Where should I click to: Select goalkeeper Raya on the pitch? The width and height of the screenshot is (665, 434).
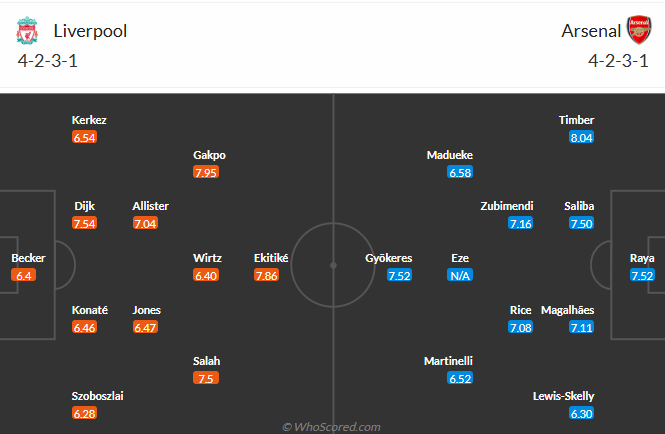click(x=642, y=258)
